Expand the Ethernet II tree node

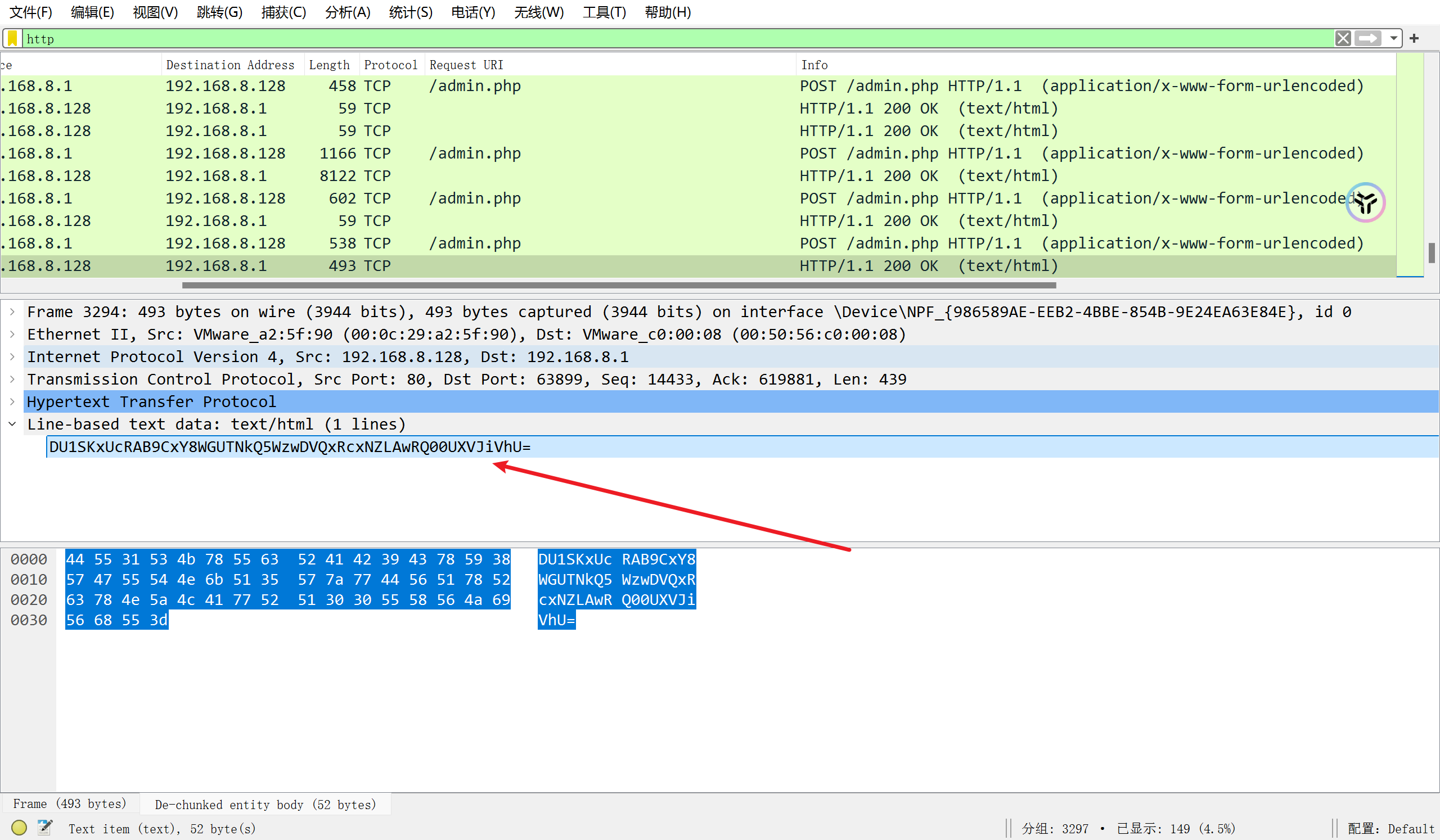[12, 334]
